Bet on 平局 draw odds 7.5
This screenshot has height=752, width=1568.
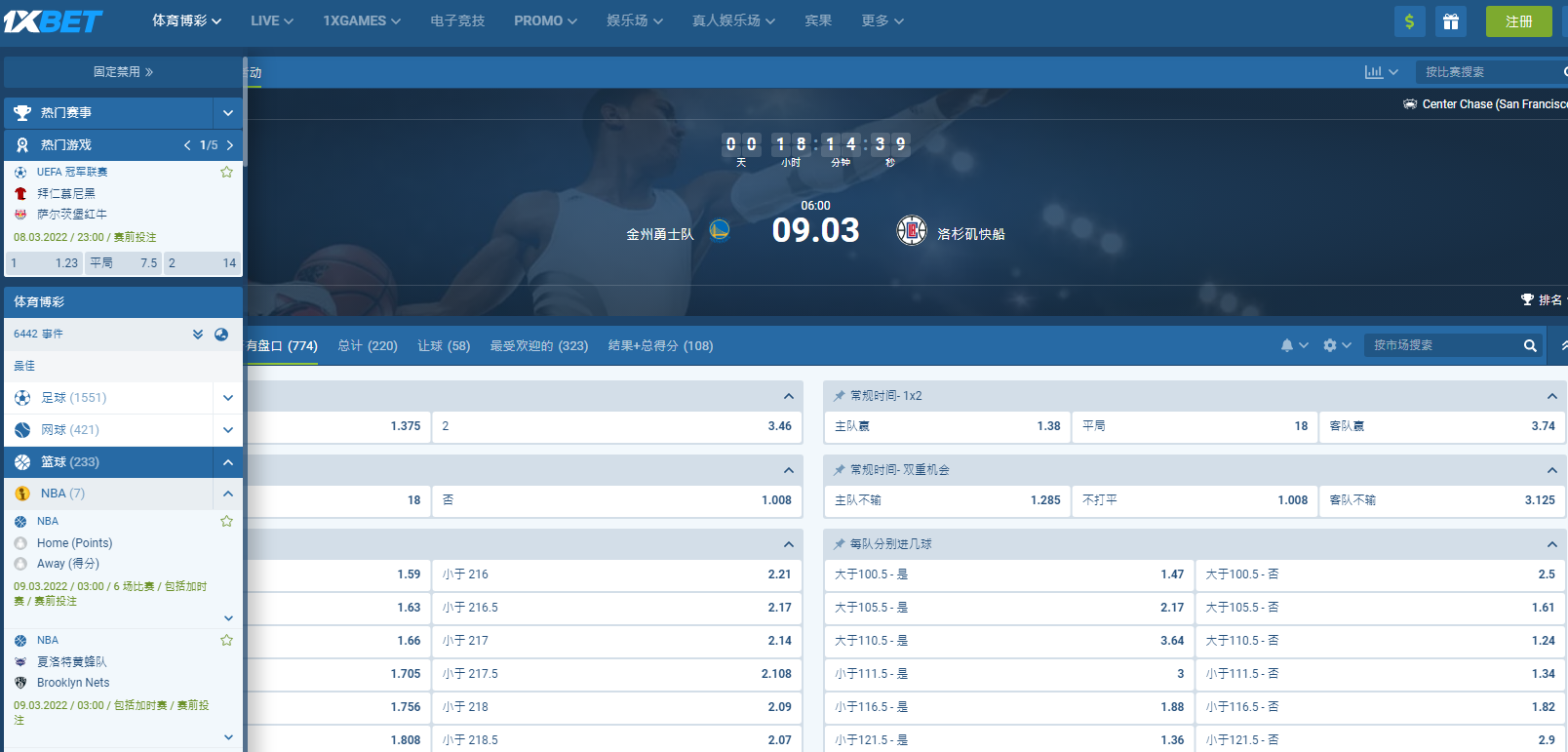coord(123,262)
